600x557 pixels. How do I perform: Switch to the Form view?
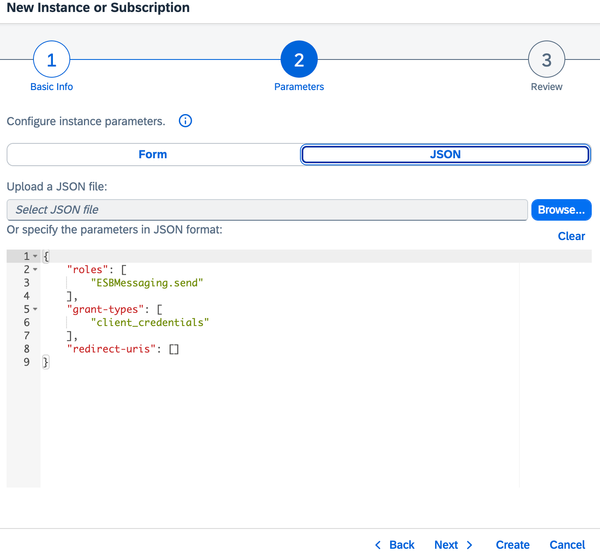(153, 154)
